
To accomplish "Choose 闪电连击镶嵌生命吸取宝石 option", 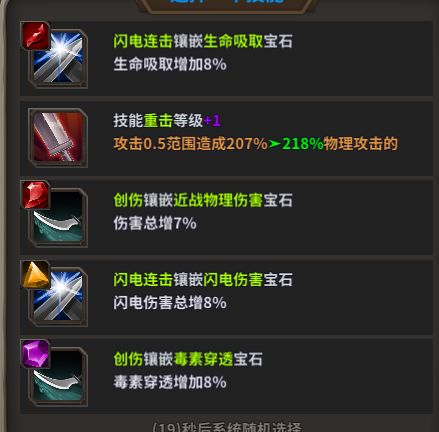I will tap(227, 58).
